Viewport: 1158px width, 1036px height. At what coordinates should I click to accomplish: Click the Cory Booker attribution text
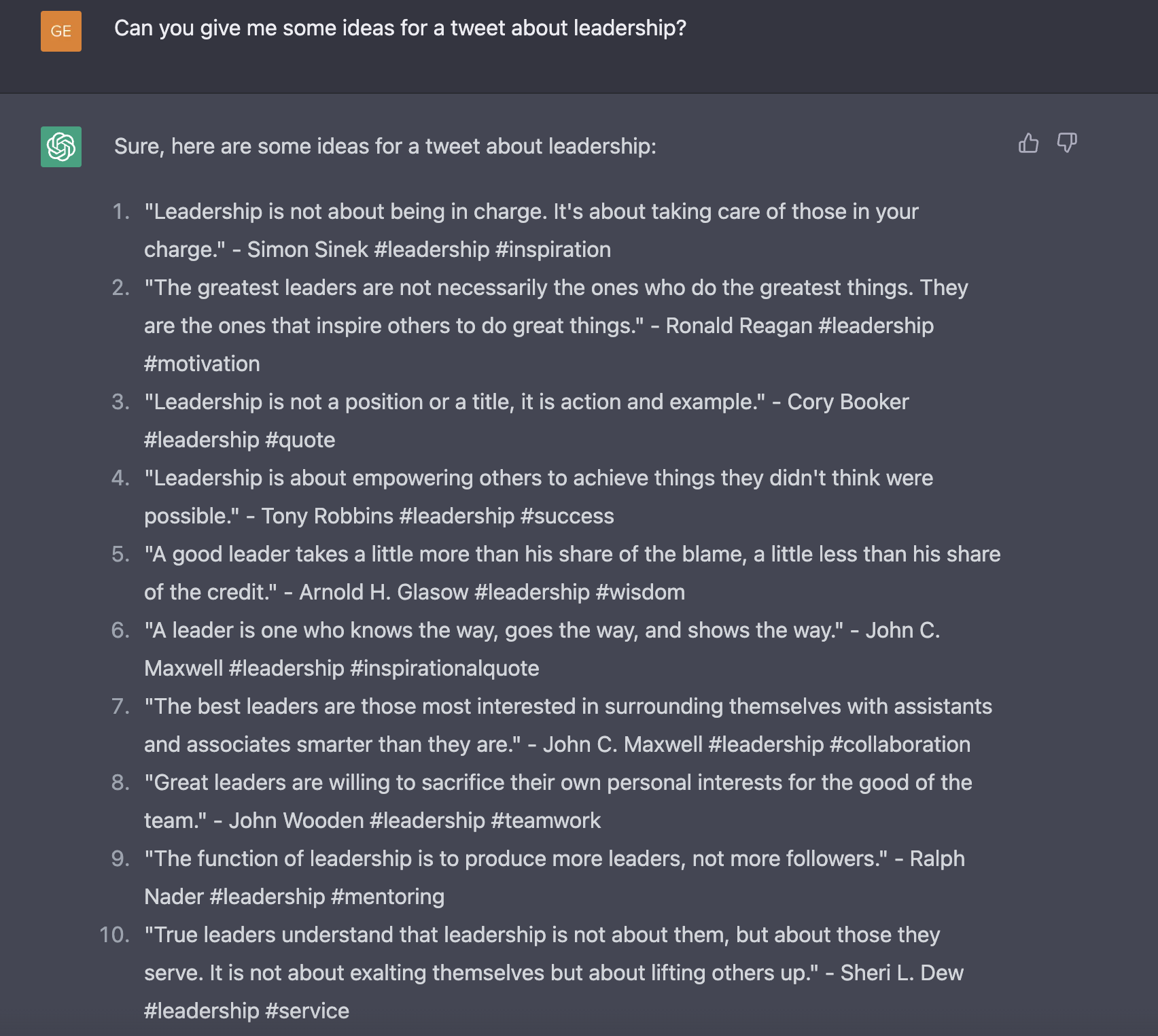click(847, 402)
